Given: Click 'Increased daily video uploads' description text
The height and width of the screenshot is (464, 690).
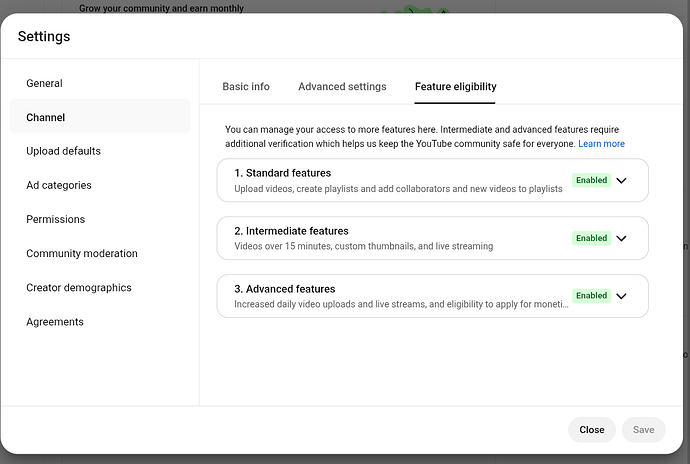Looking at the screenshot, I should (x=401, y=304).
